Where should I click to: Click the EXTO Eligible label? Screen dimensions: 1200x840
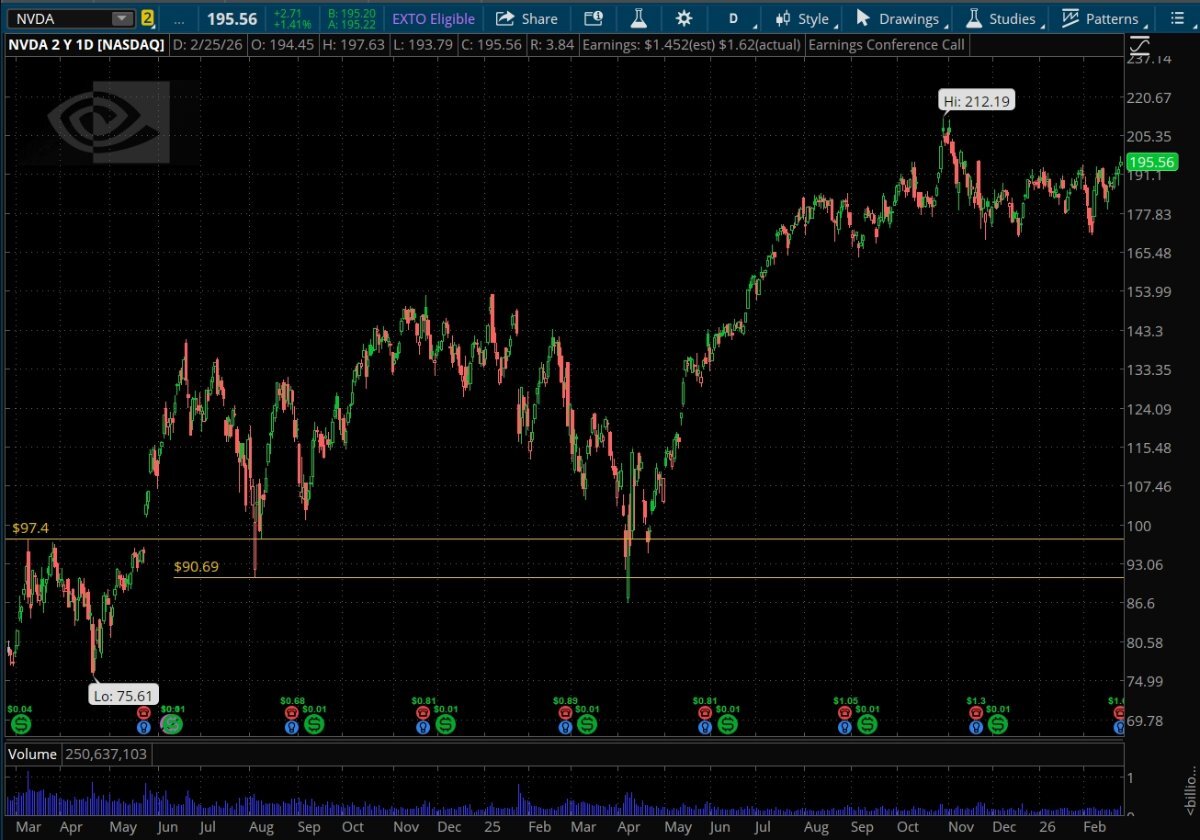pyautogui.click(x=433, y=18)
